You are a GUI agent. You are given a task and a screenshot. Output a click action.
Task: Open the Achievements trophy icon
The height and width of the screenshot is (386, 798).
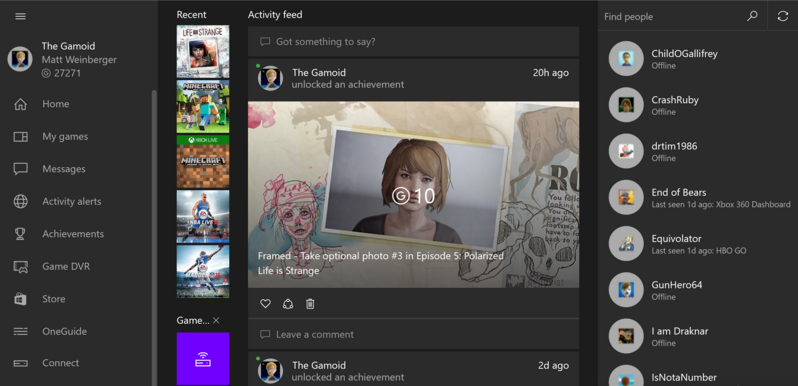[20, 234]
